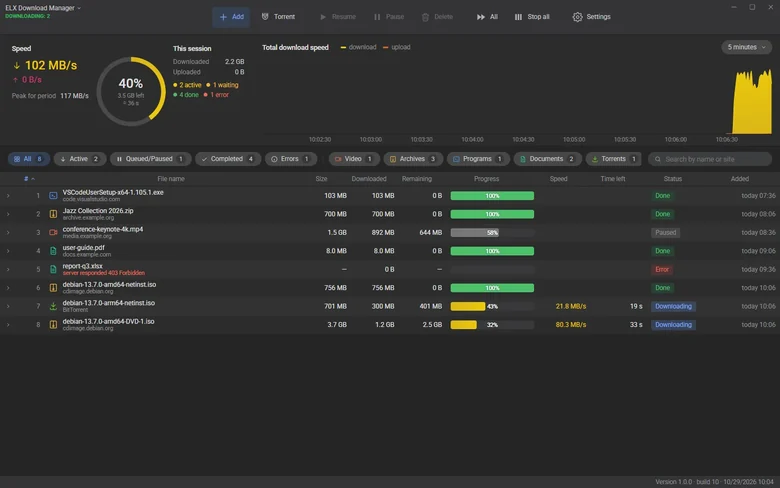The height and width of the screenshot is (488, 780).
Task: Focus the Search by name or site field
Action: click(x=710, y=159)
